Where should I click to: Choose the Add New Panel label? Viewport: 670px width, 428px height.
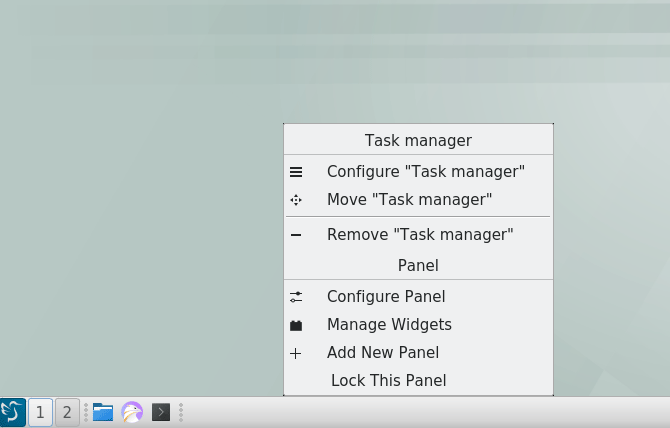383,353
